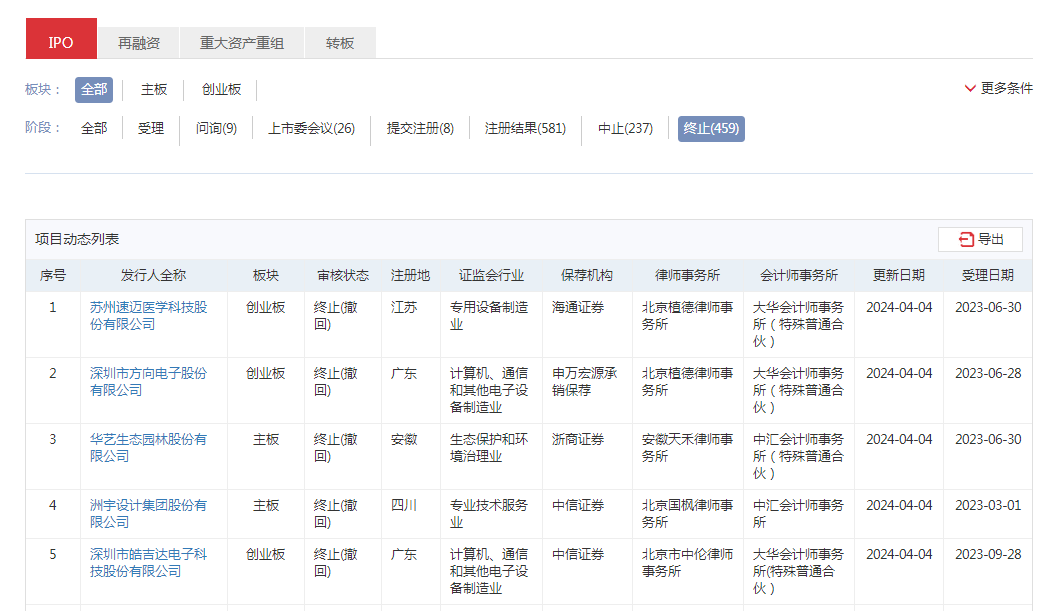The height and width of the screenshot is (611, 1055).
Task: Select the IPO tab
Action: 61,43
